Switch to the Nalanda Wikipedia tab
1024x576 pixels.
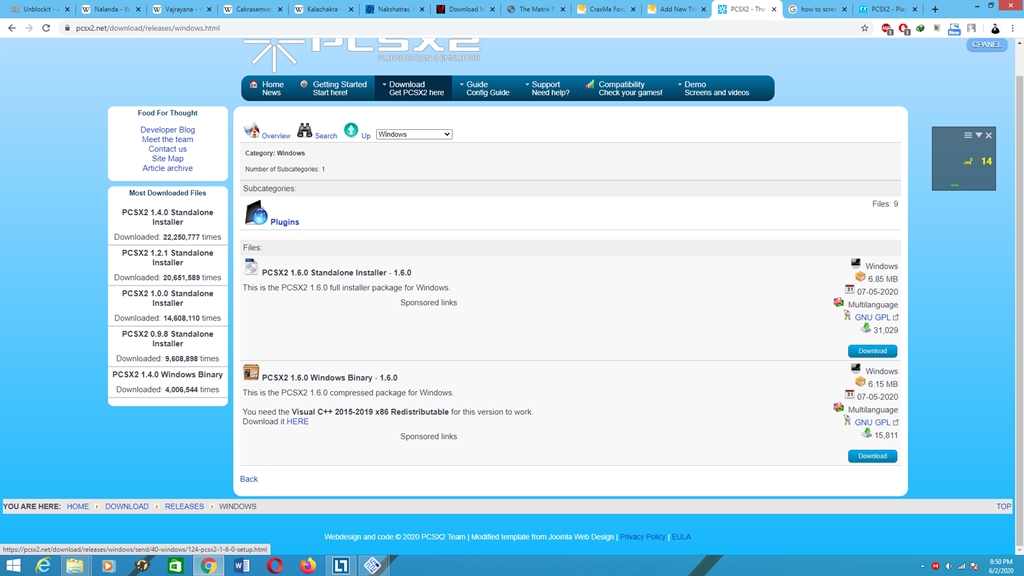tap(110, 9)
